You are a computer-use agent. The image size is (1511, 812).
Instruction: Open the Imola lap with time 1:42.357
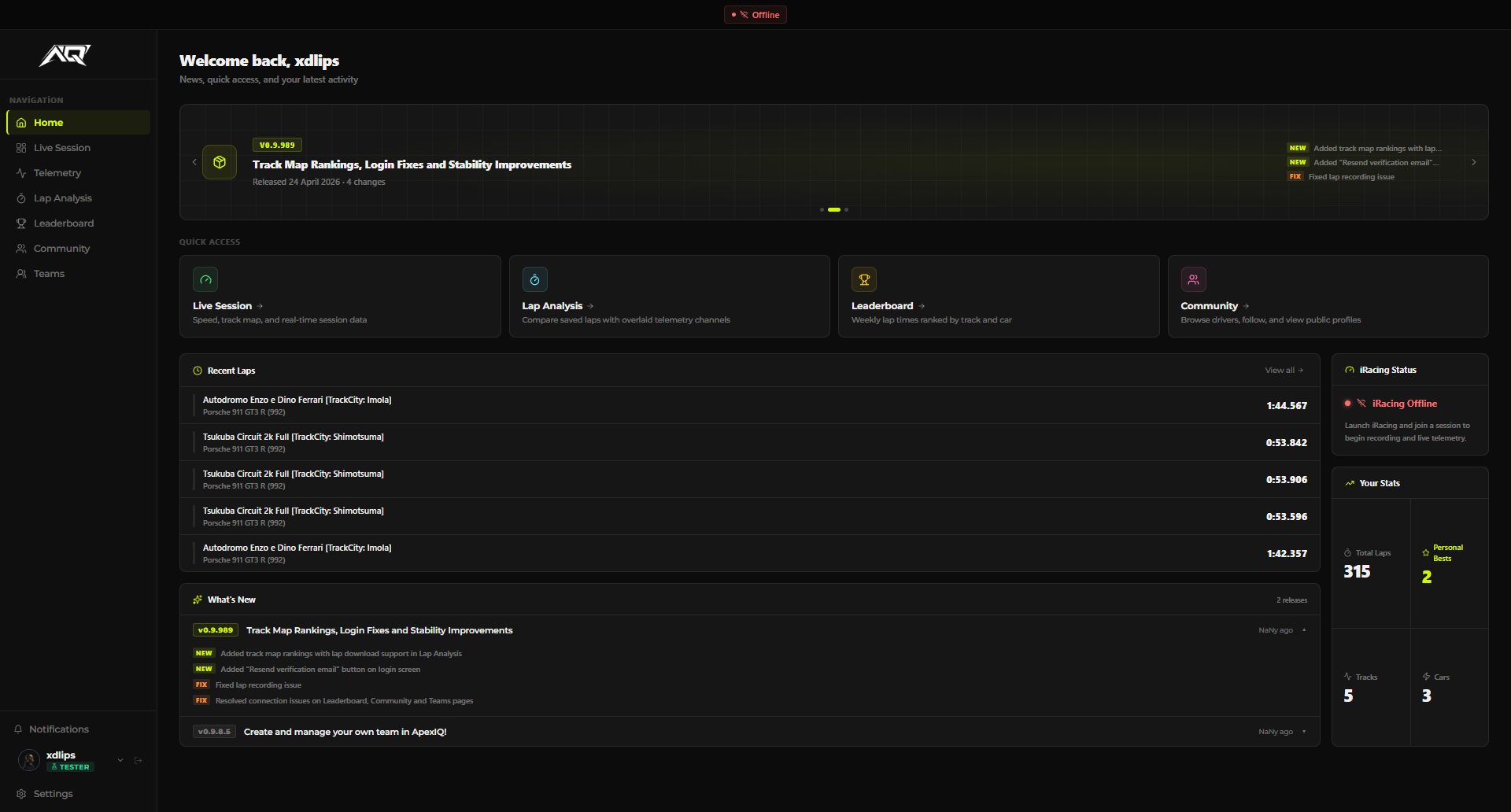coord(750,553)
